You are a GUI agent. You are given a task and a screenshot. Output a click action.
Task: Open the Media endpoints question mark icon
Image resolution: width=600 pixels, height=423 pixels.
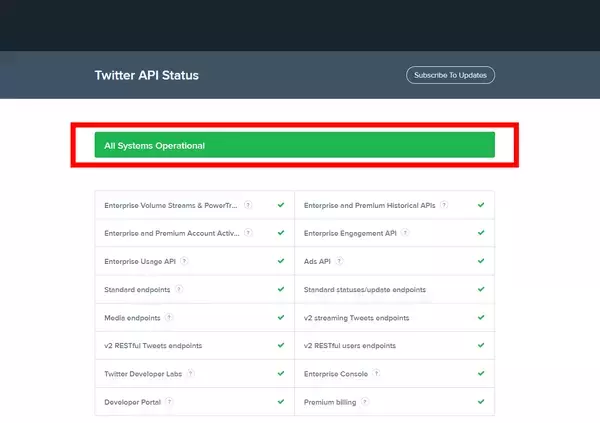(x=169, y=317)
